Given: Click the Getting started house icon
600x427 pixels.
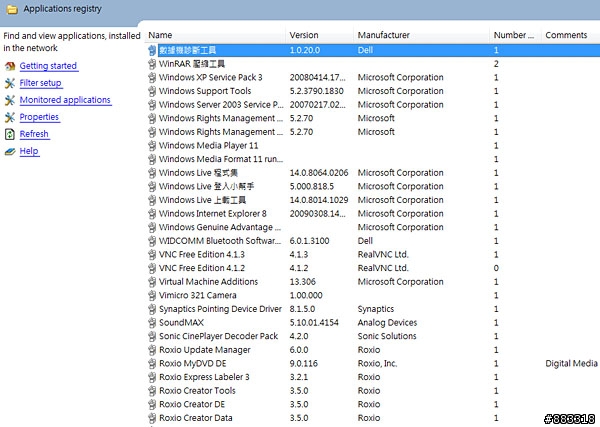Looking at the screenshot, I should (10, 66).
